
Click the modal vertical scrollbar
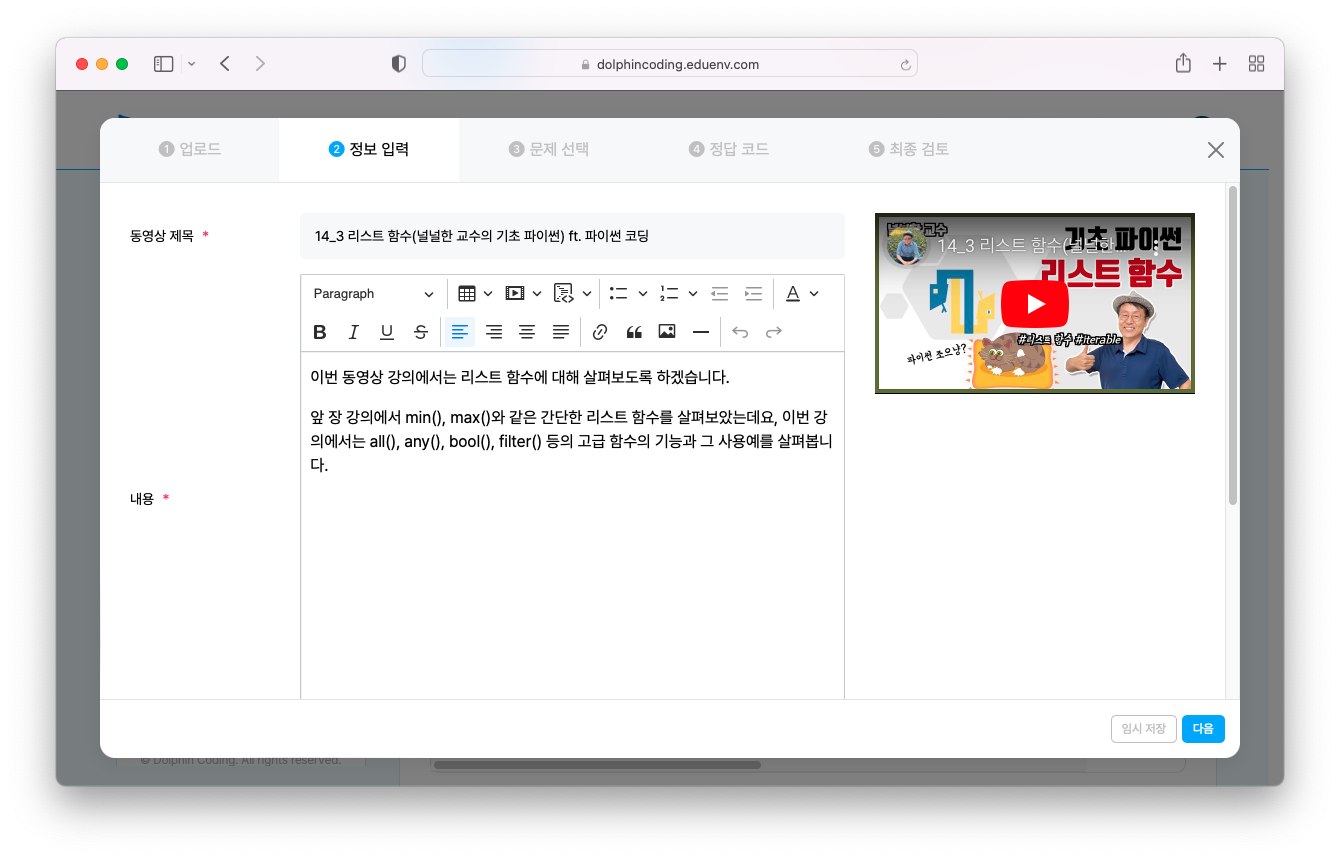pyautogui.click(x=1233, y=345)
